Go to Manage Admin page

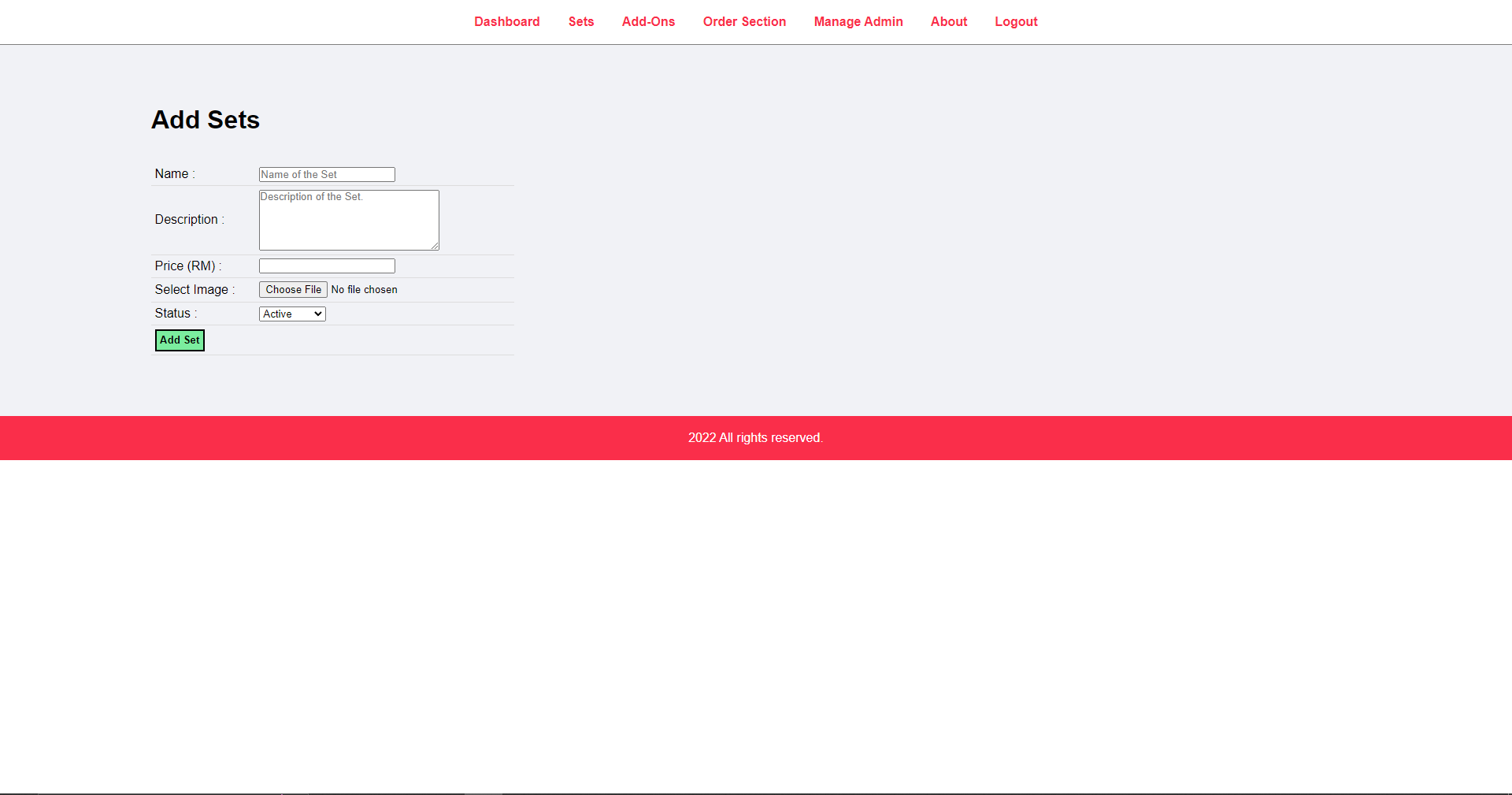(858, 22)
